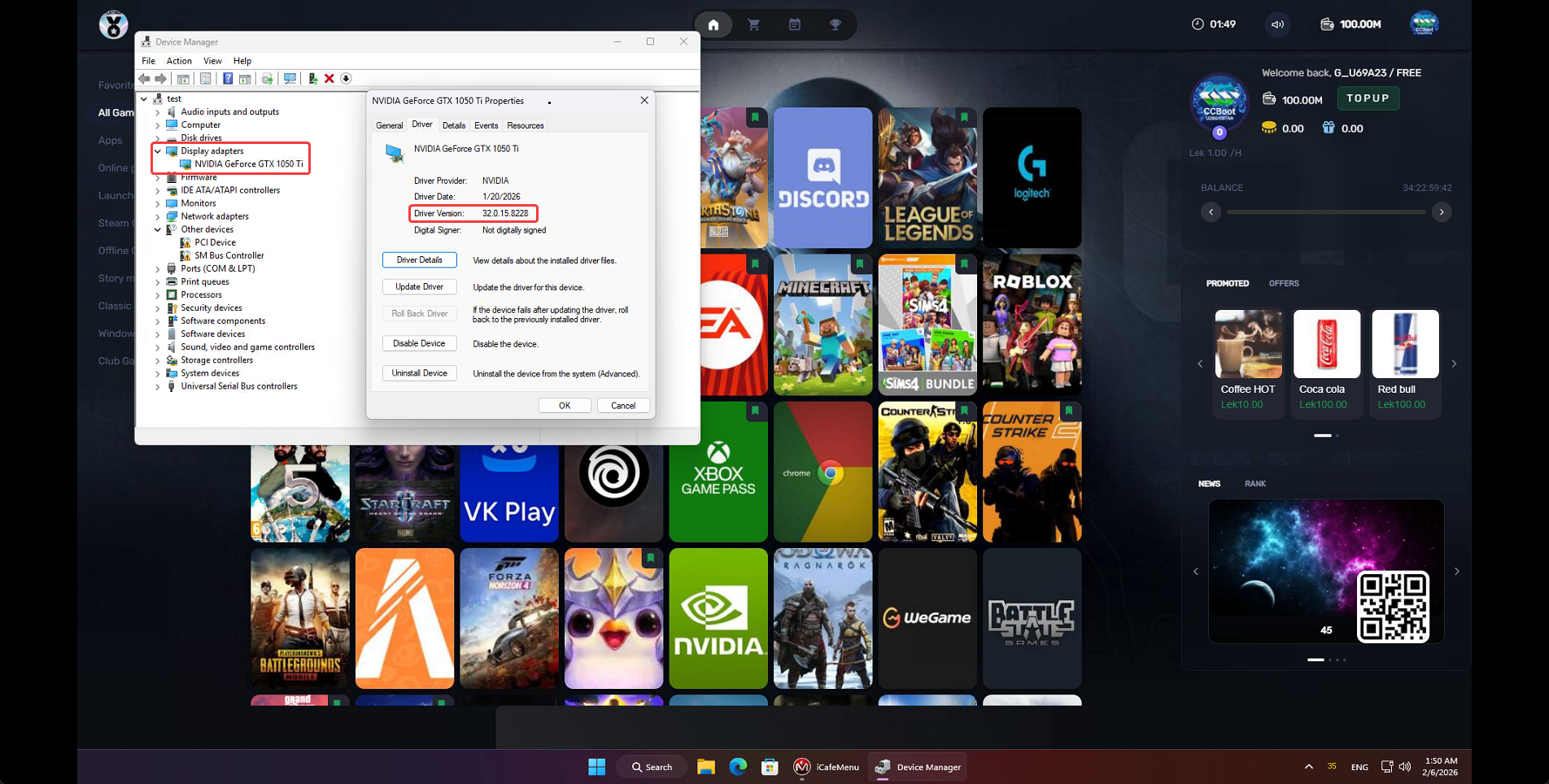Open File Explorer from the taskbar
1549x784 pixels.
pos(705,767)
